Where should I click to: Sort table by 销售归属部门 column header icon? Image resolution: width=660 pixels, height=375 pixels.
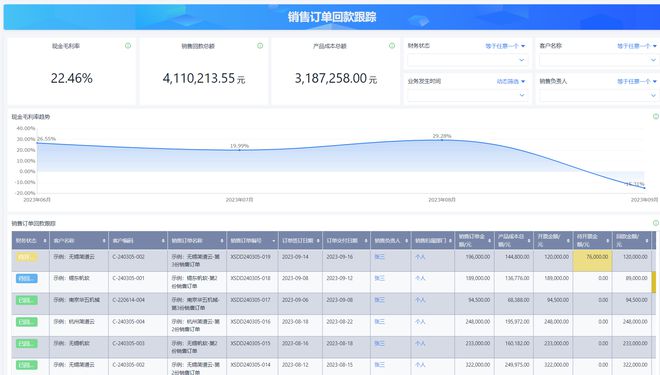point(450,241)
